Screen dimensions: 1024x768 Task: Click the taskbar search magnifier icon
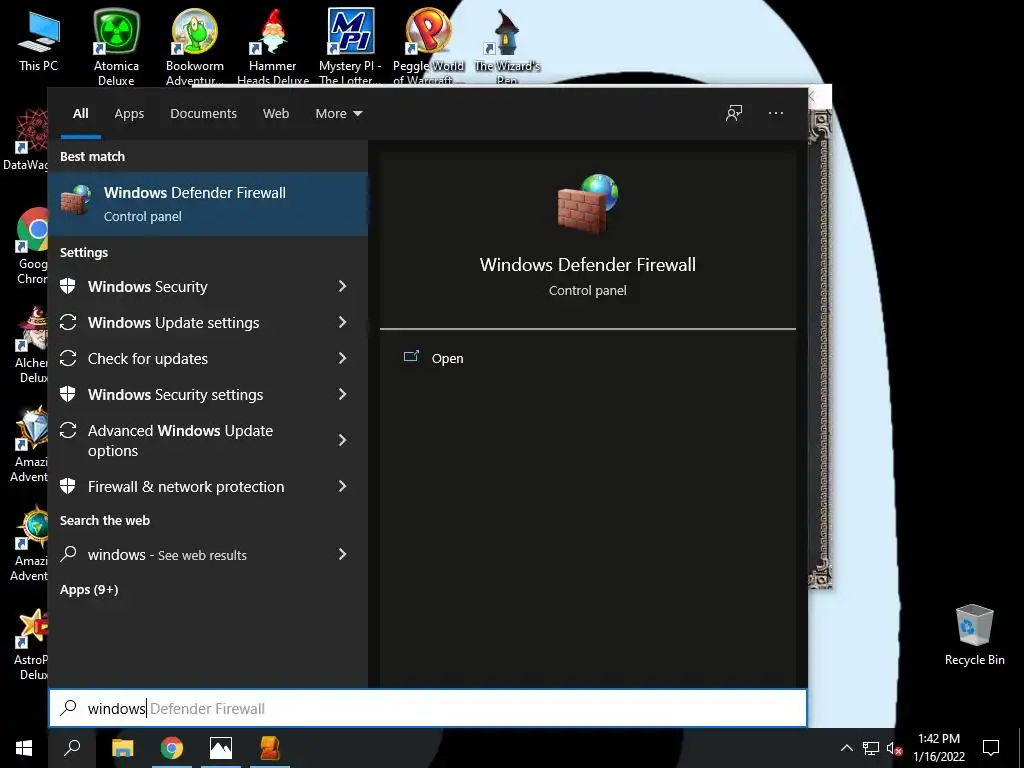(72, 748)
